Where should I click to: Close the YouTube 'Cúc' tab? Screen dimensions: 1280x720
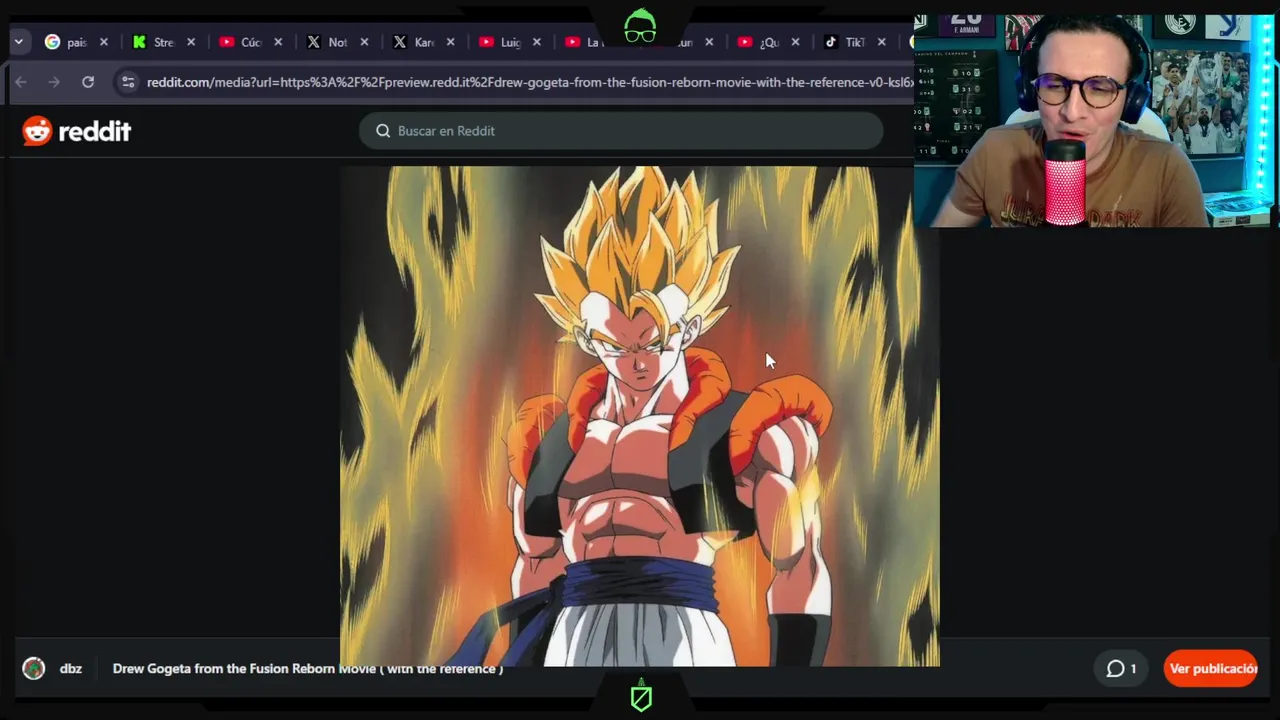coord(278,42)
